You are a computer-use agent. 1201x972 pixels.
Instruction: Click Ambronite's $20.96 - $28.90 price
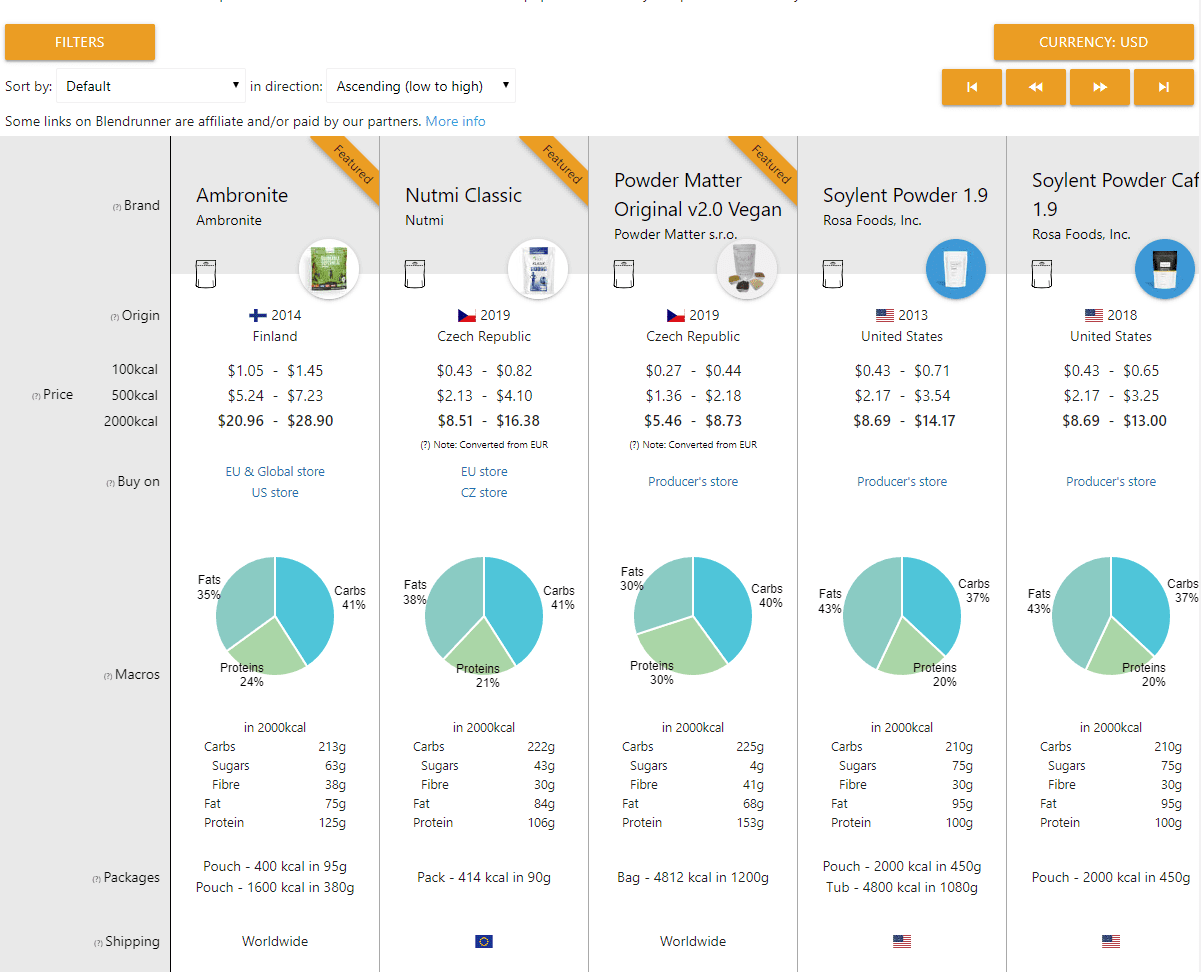click(275, 421)
